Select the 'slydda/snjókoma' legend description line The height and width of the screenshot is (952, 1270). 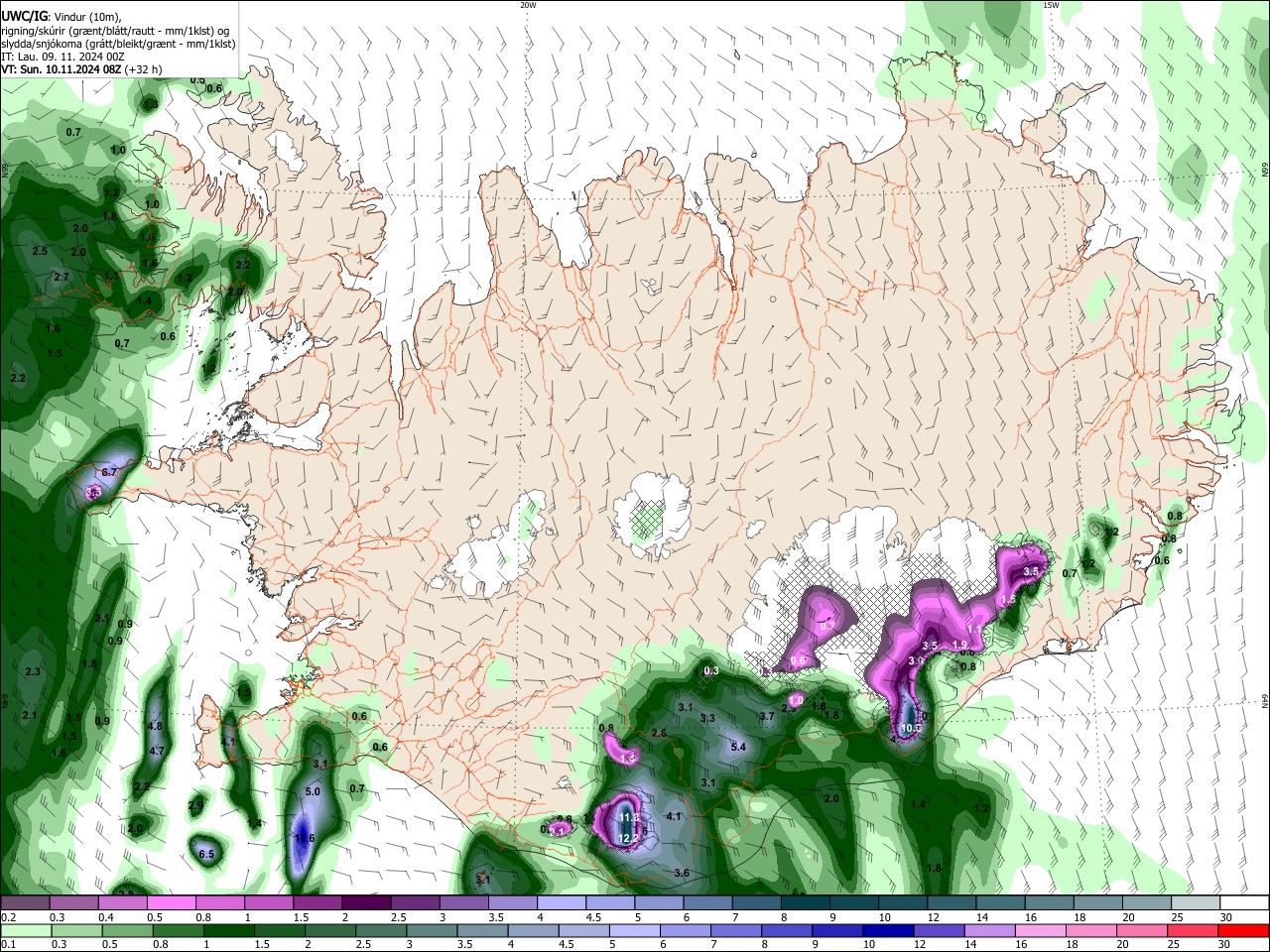pos(118,44)
